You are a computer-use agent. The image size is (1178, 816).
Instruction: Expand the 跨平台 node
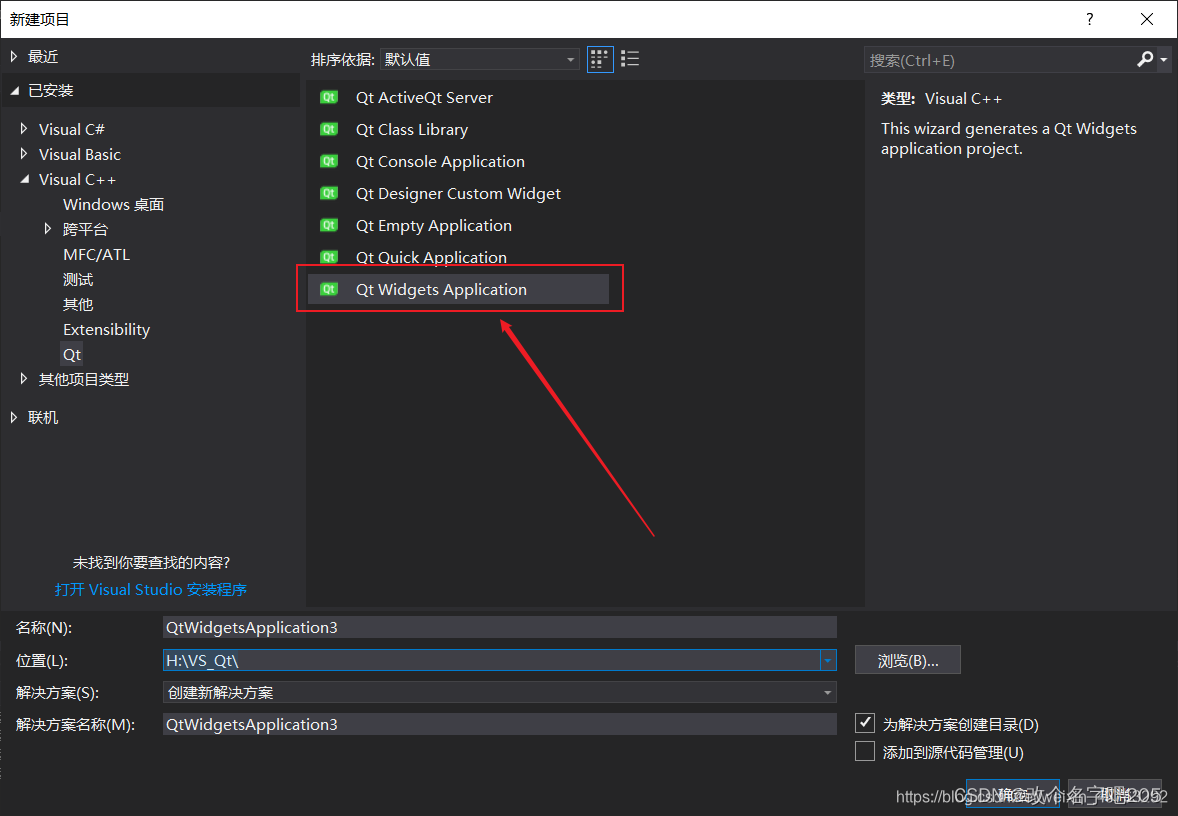(x=47, y=228)
